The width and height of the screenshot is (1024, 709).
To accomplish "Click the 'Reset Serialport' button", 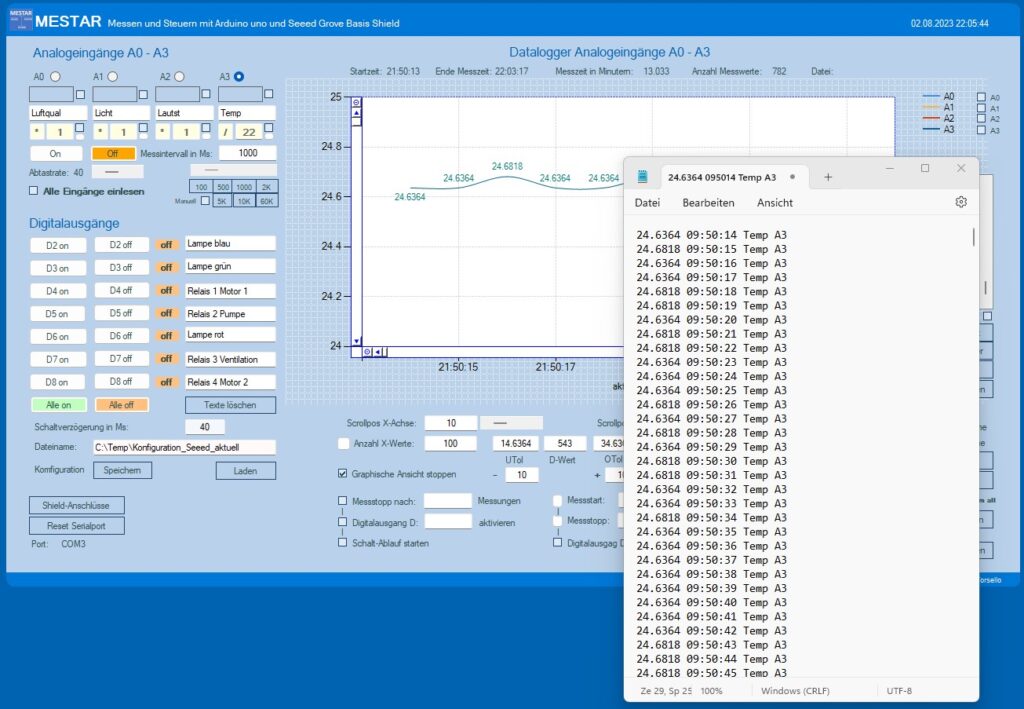I will pos(76,525).
